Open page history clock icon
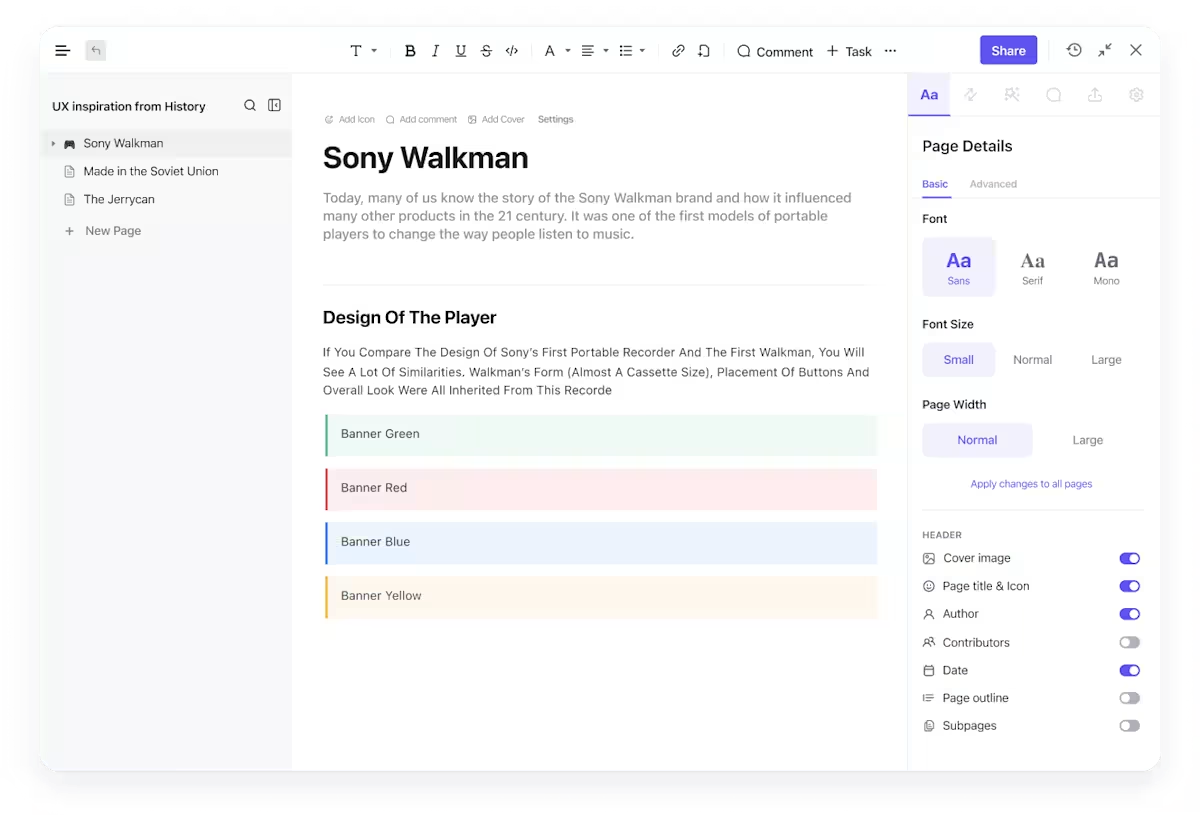This screenshot has width=1200, height=822. [1074, 50]
